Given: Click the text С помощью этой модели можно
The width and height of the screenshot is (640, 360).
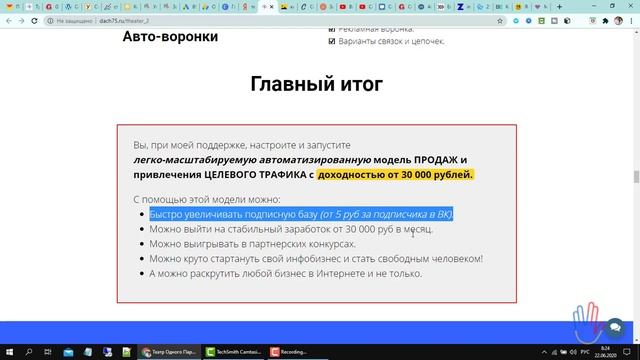Looking at the screenshot, I should (207, 200).
